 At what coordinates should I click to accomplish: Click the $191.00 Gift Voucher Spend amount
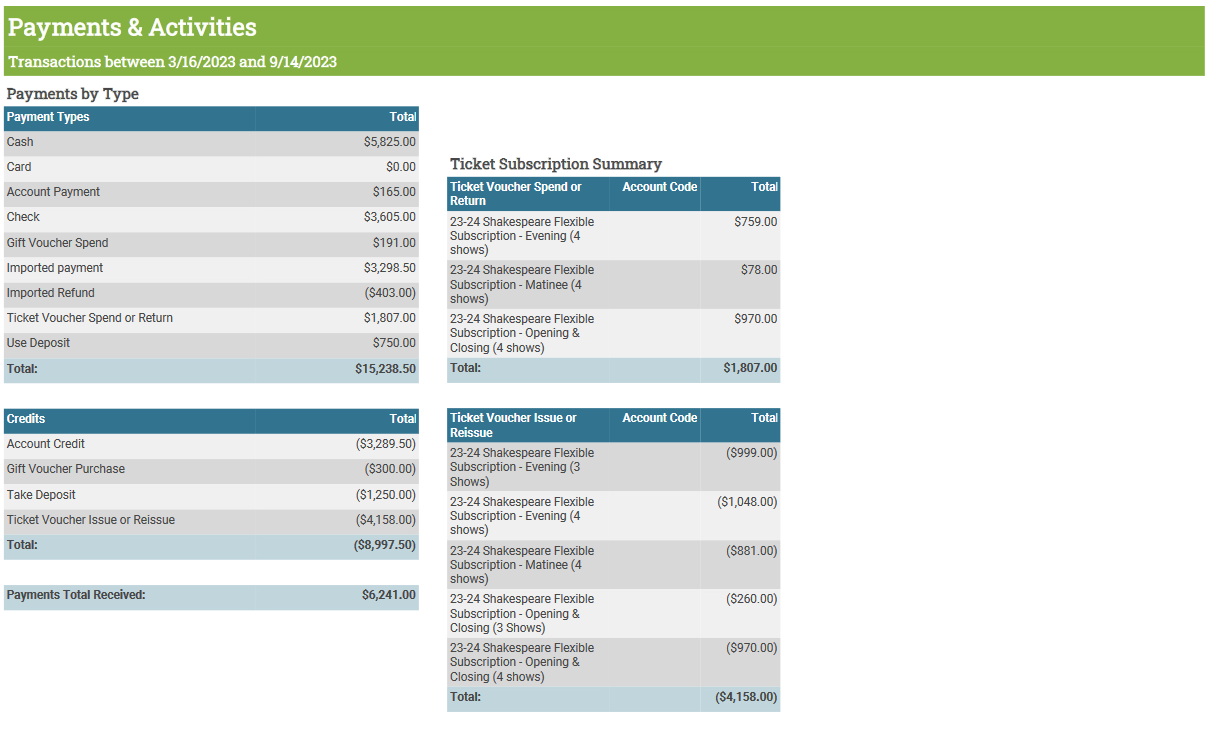(394, 243)
